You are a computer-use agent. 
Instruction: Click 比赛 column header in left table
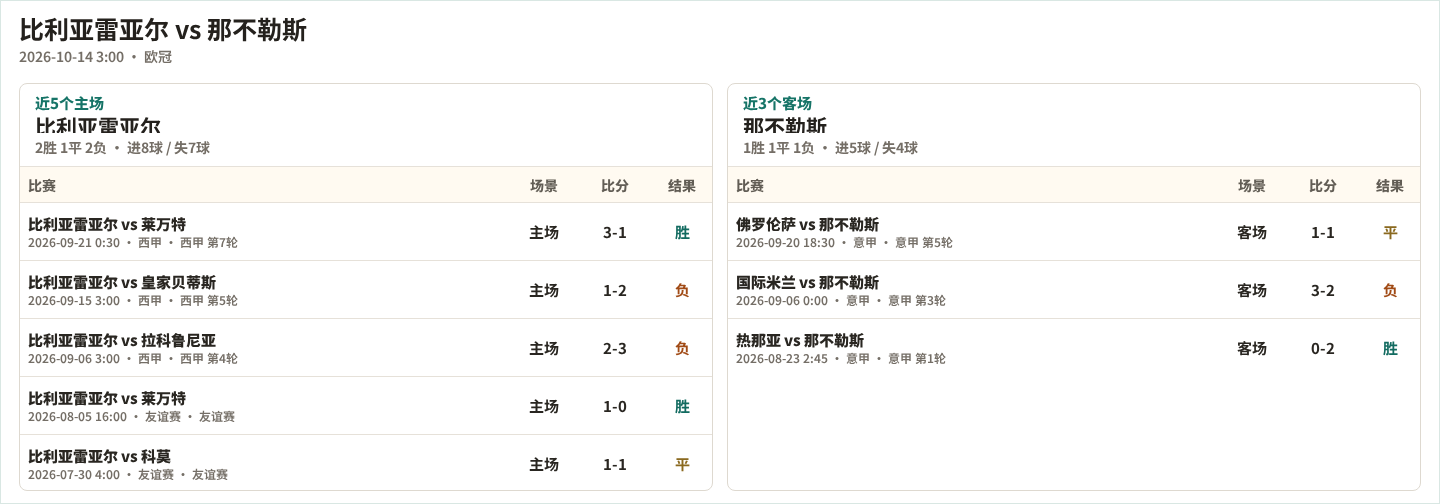(x=42, y=186)
